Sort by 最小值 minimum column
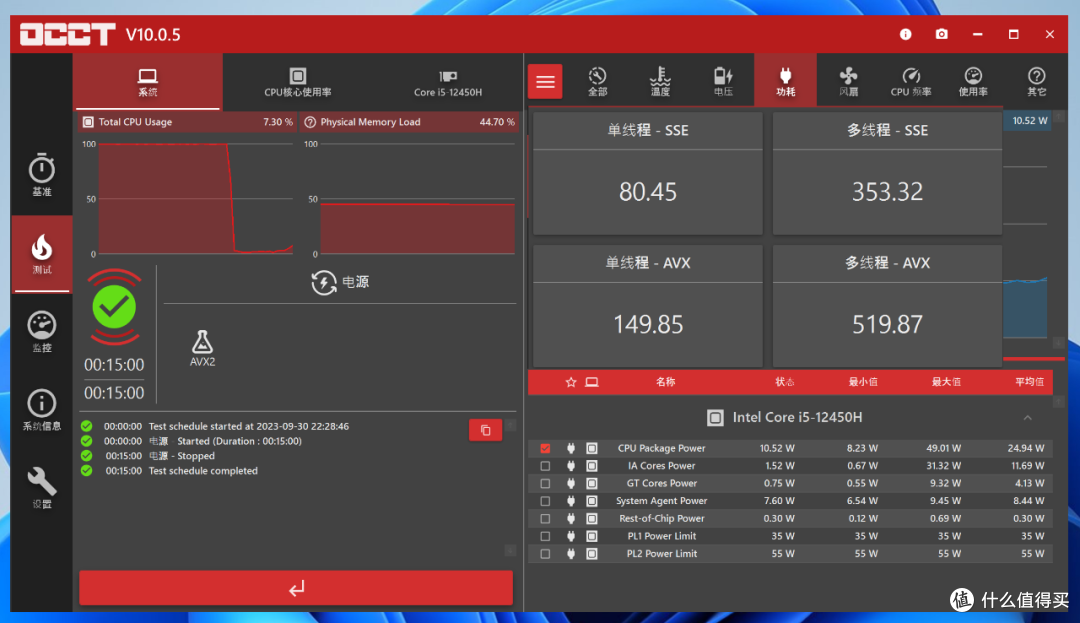1080x623 pixels. [x=863, y=382]
